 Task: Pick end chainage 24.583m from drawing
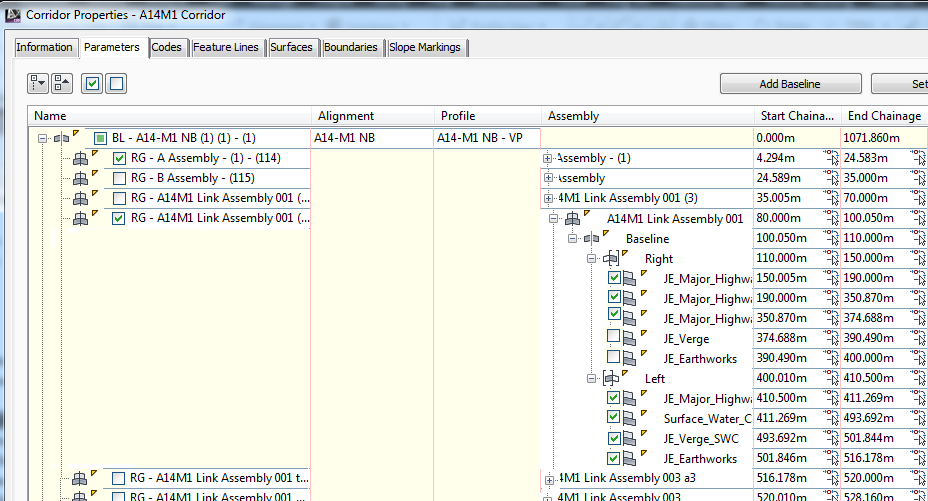[919, 158]
